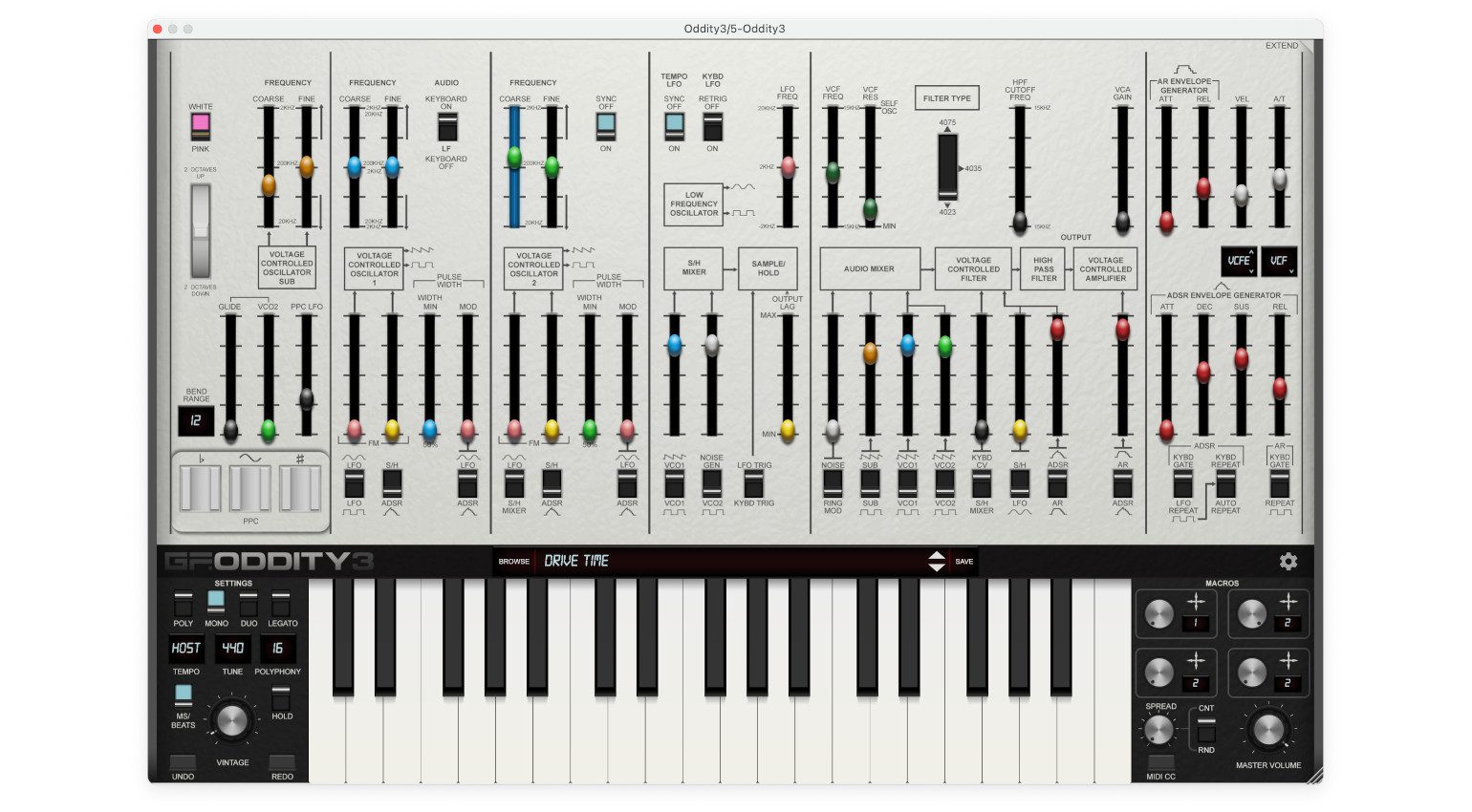Tap the PPC vibrato wave pad
Screen dimensions: 1472x812
[x=249, y=488]
